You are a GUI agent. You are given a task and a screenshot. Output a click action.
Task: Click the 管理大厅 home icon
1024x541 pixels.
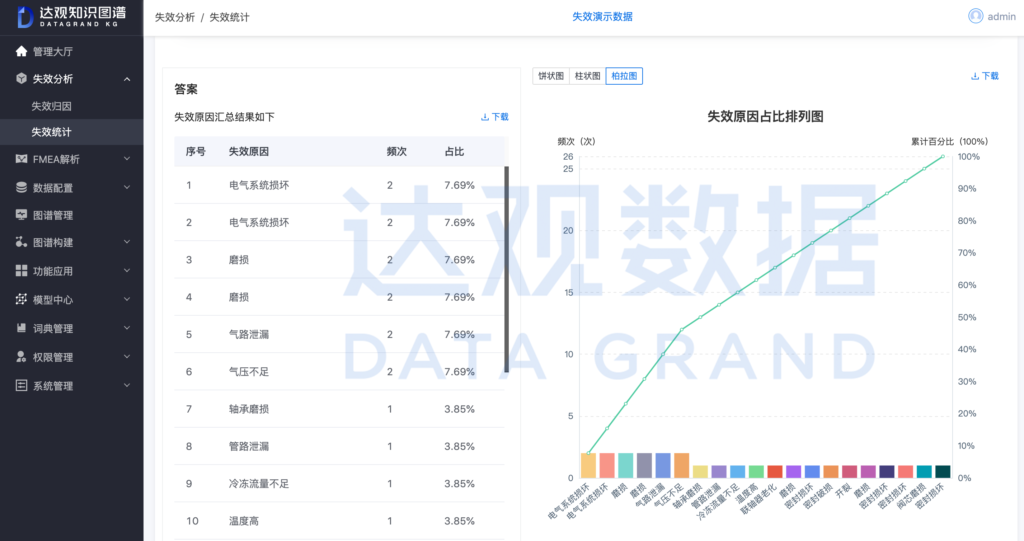coord(22,51)
